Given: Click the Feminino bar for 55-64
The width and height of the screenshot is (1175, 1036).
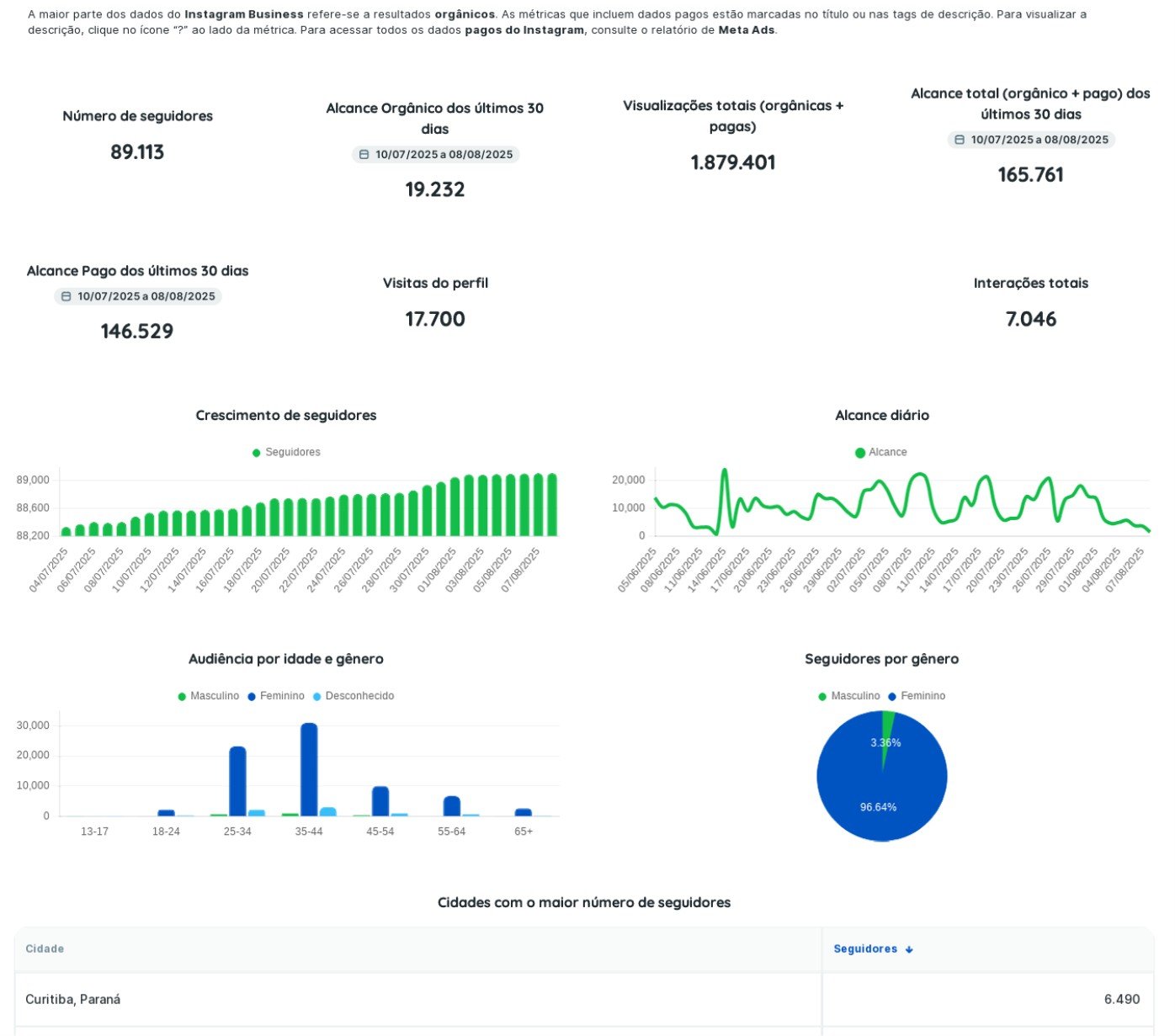Looking at the screenshot, I should 452,806.
